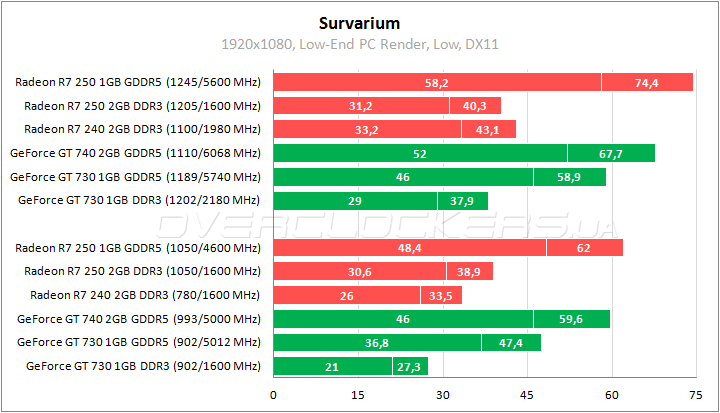Click the 26 bar value
The height and width of the screenshot is (413, 720).
click(346, 296)
